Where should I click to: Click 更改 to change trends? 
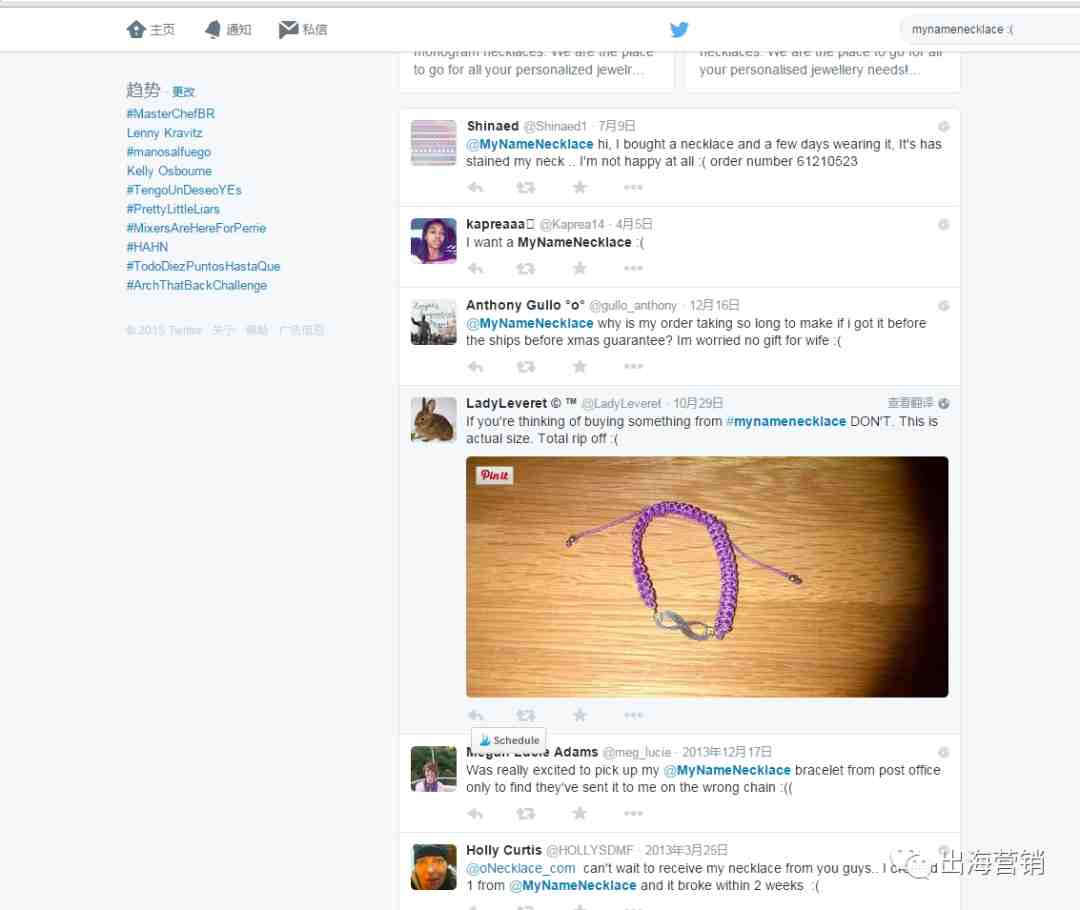[x=183, y=92]
